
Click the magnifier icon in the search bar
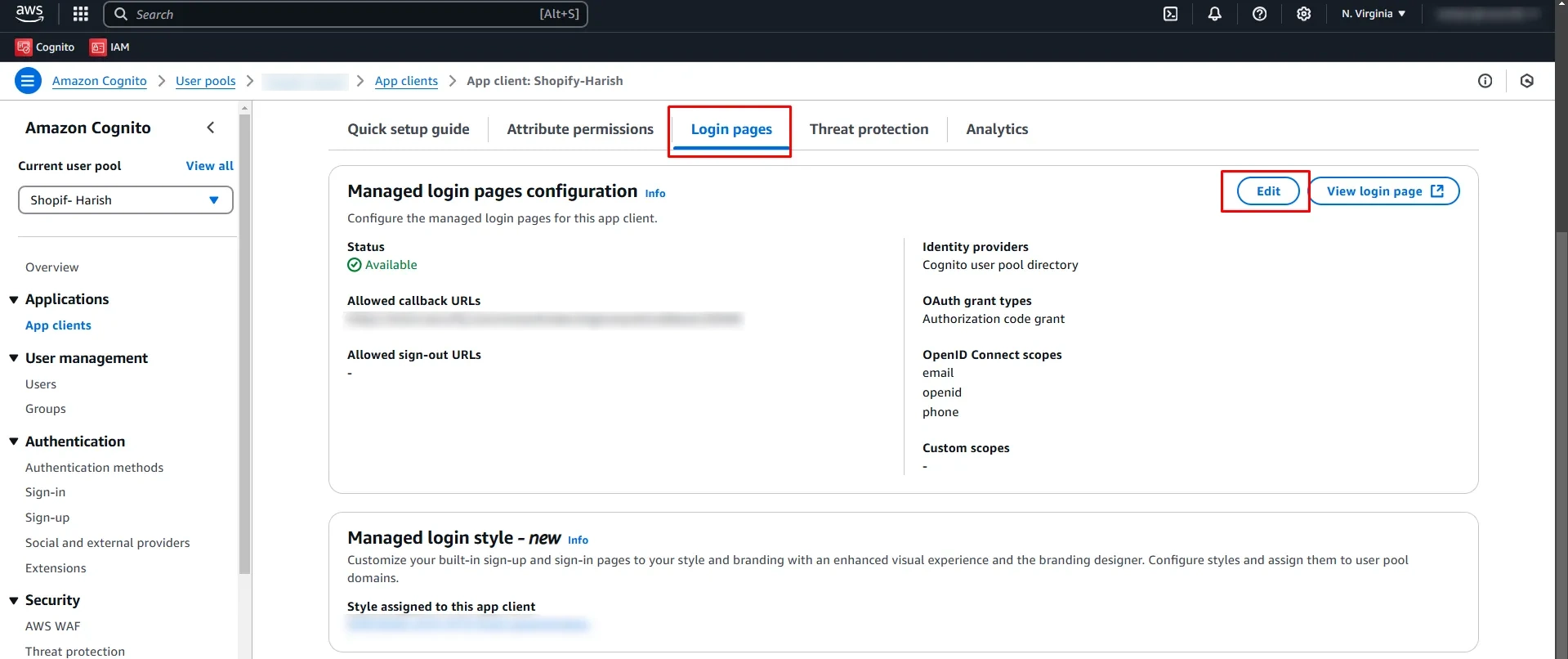pos(121,14)
